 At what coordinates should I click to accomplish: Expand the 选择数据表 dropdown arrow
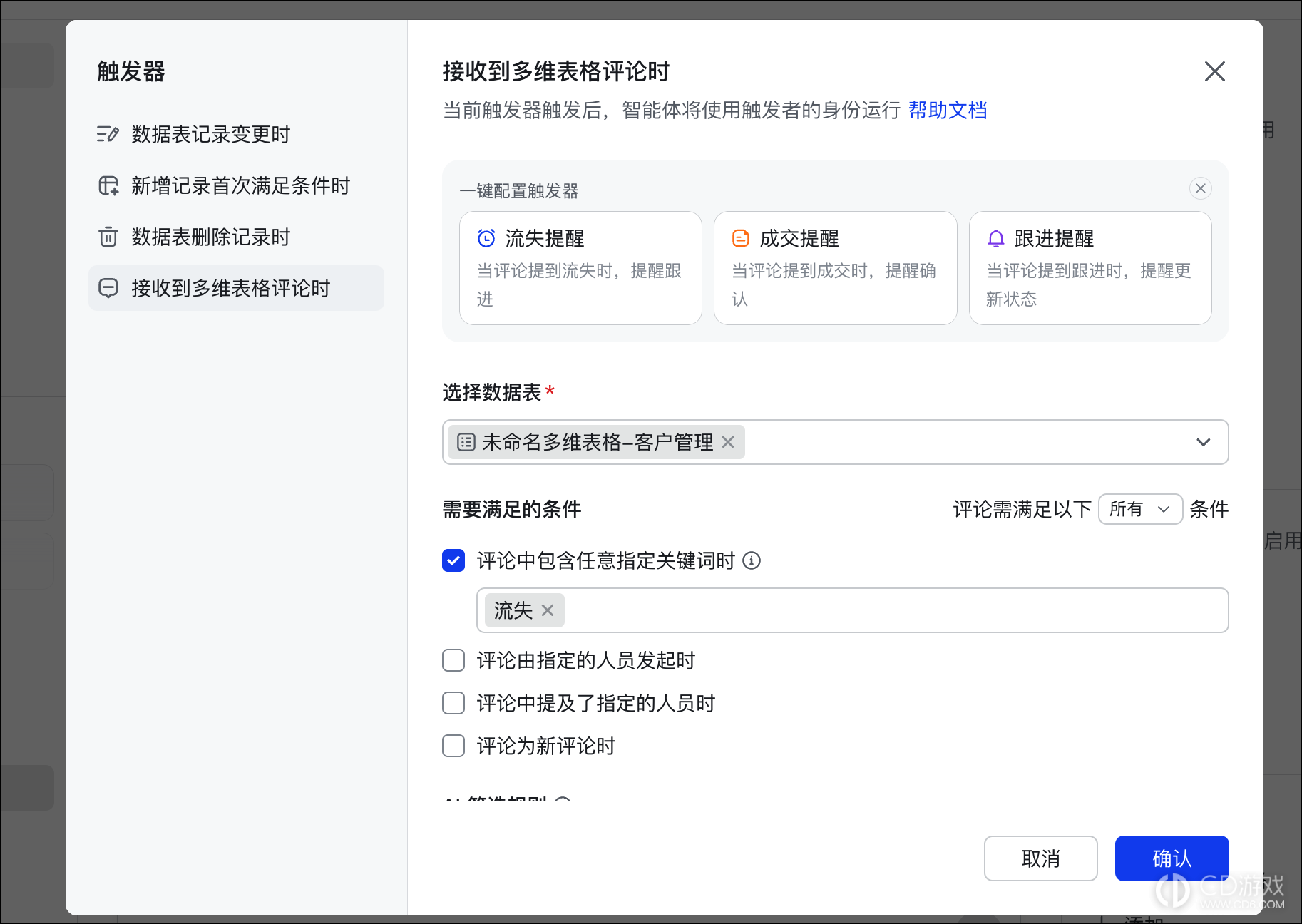(1204, 442)
